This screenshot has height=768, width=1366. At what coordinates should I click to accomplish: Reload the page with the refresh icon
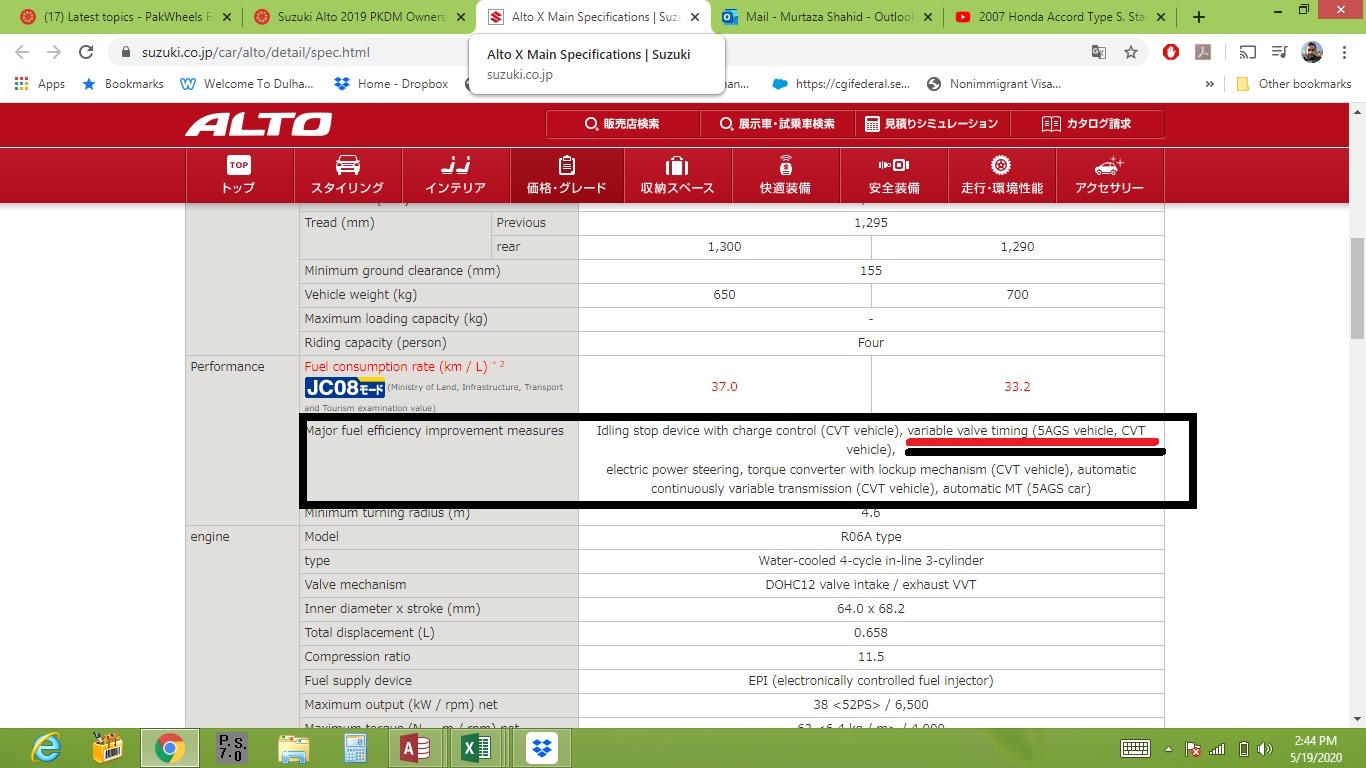click(x=86, y=52)
